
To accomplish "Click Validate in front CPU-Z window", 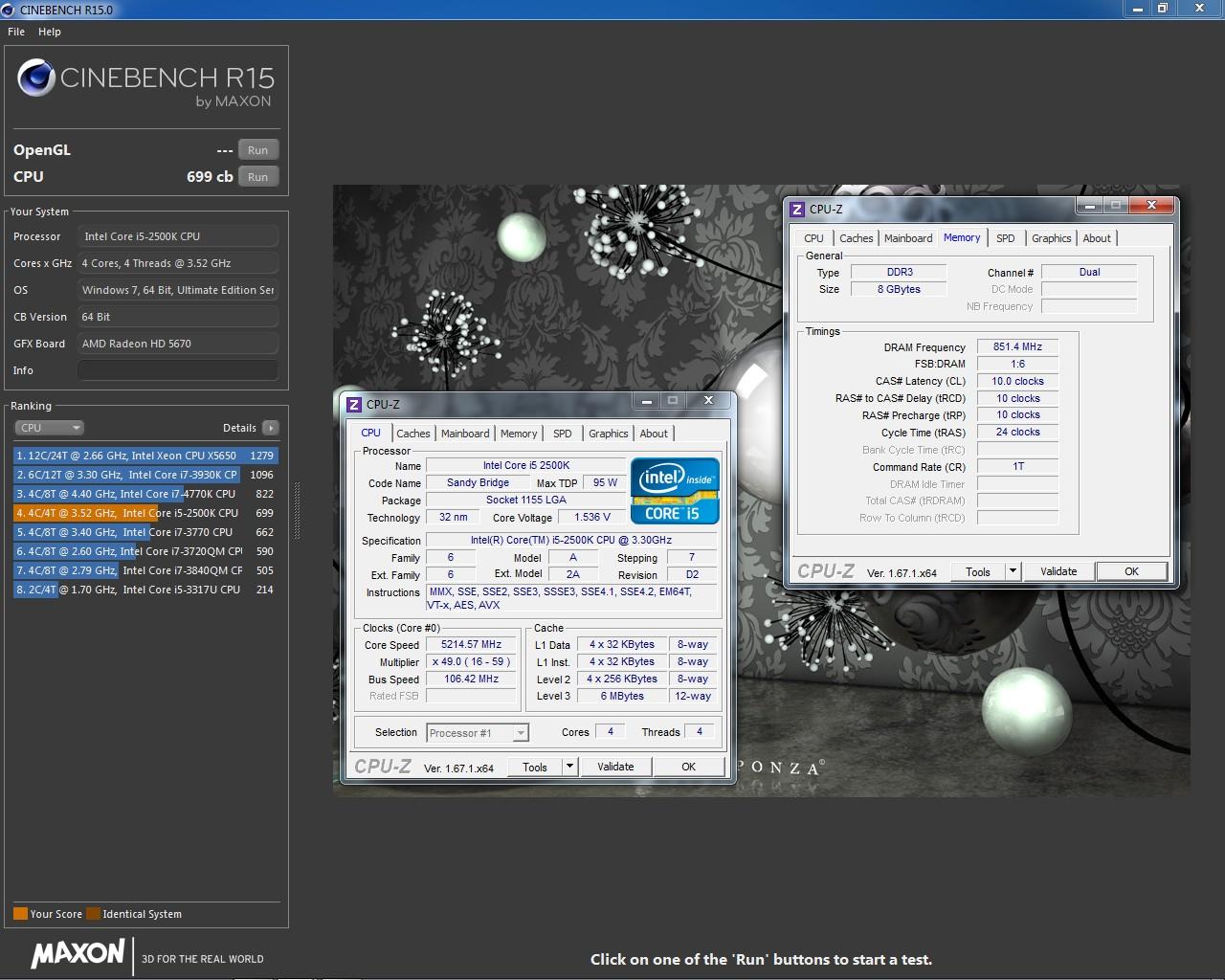I will tap(615, 767).
